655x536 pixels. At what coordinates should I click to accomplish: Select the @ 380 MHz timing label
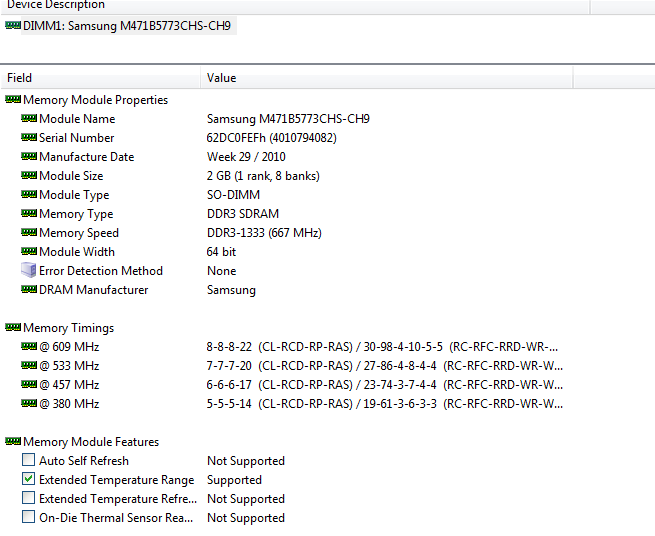69,404
